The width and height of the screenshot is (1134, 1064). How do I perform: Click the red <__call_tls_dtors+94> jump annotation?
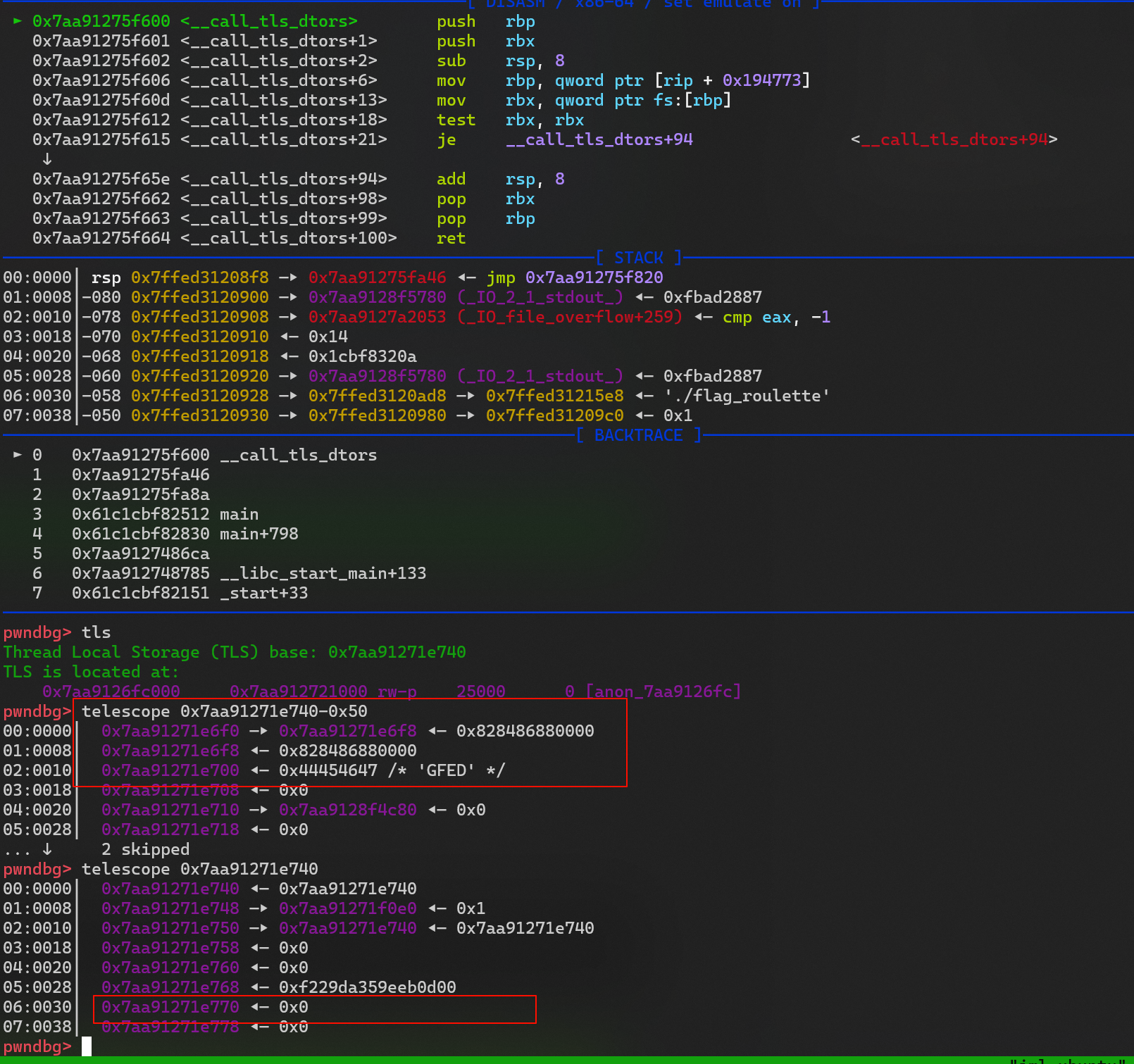click(x=954, y=140)
